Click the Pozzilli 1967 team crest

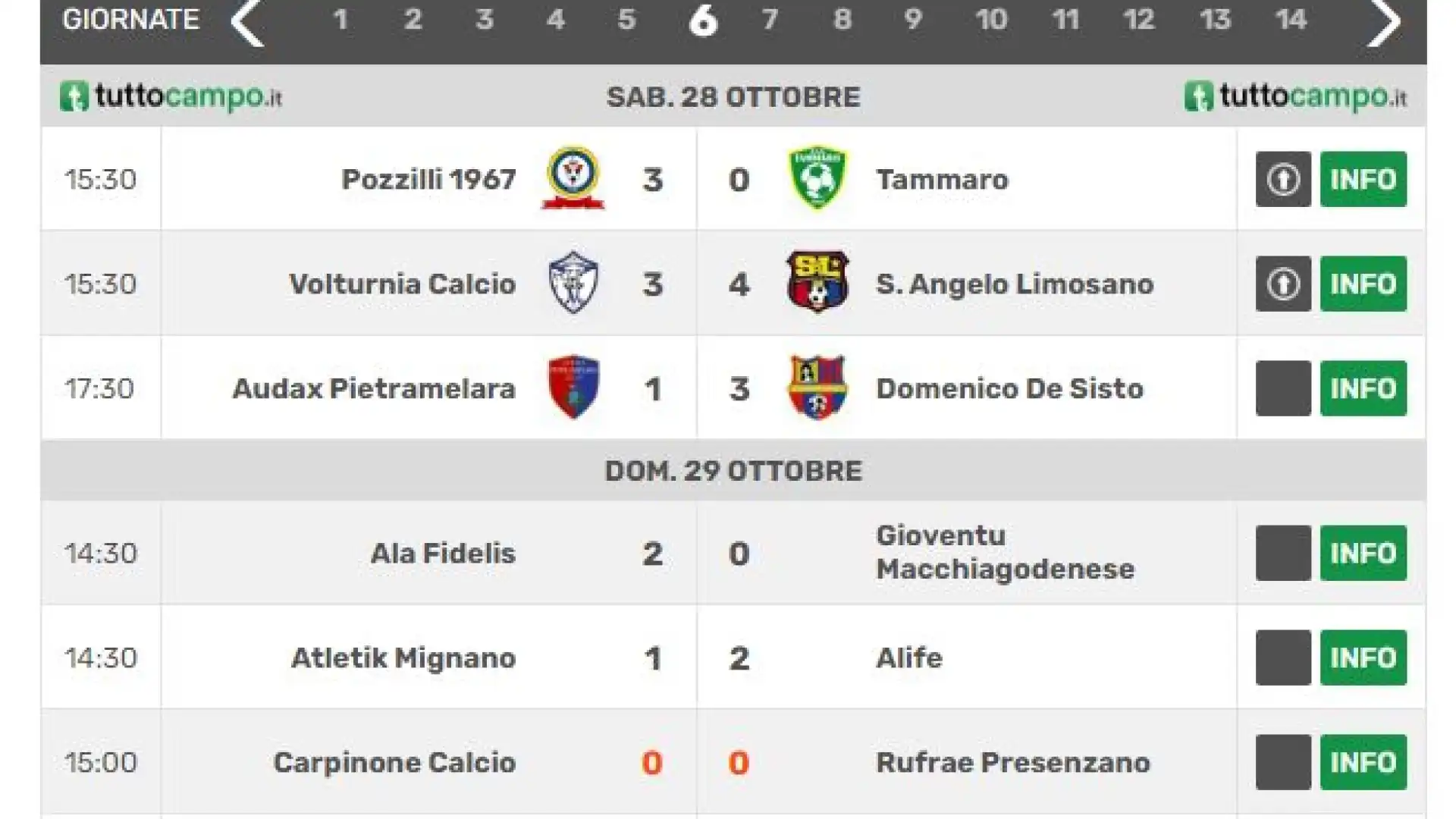pos(573,178)
